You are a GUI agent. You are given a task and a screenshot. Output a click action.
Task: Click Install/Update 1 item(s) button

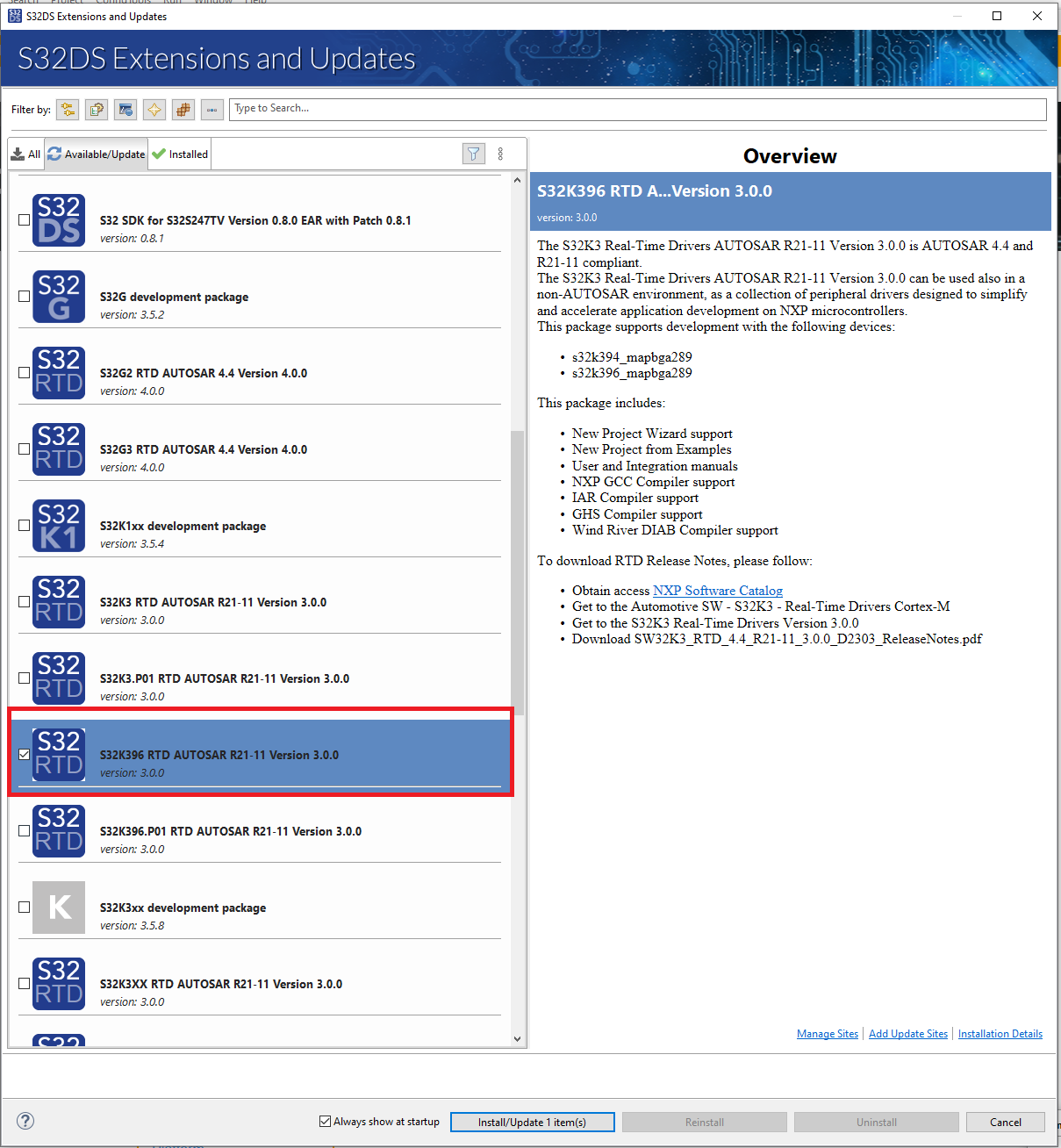(x=532, y=1123)
